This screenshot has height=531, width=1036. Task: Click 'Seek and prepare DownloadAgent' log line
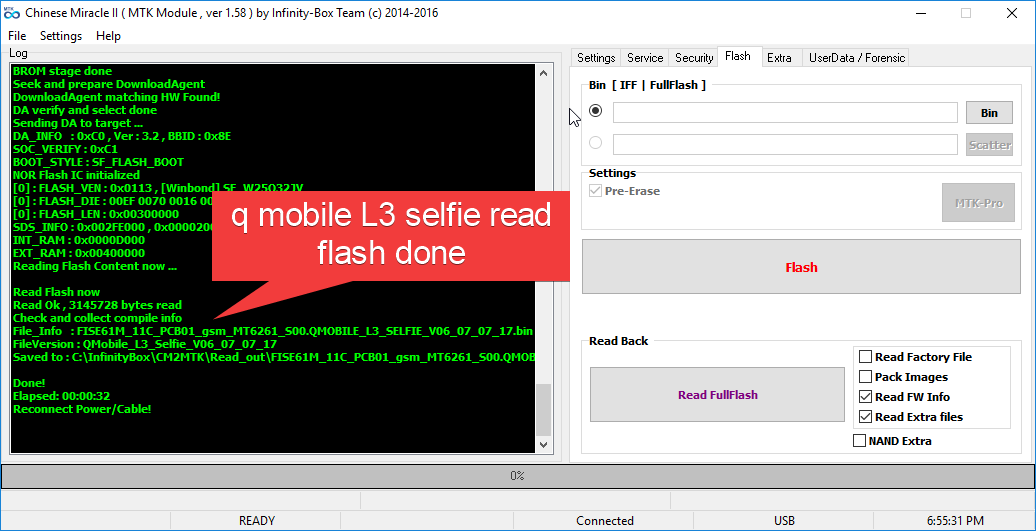pyautogui.click(x=108, y=85)
